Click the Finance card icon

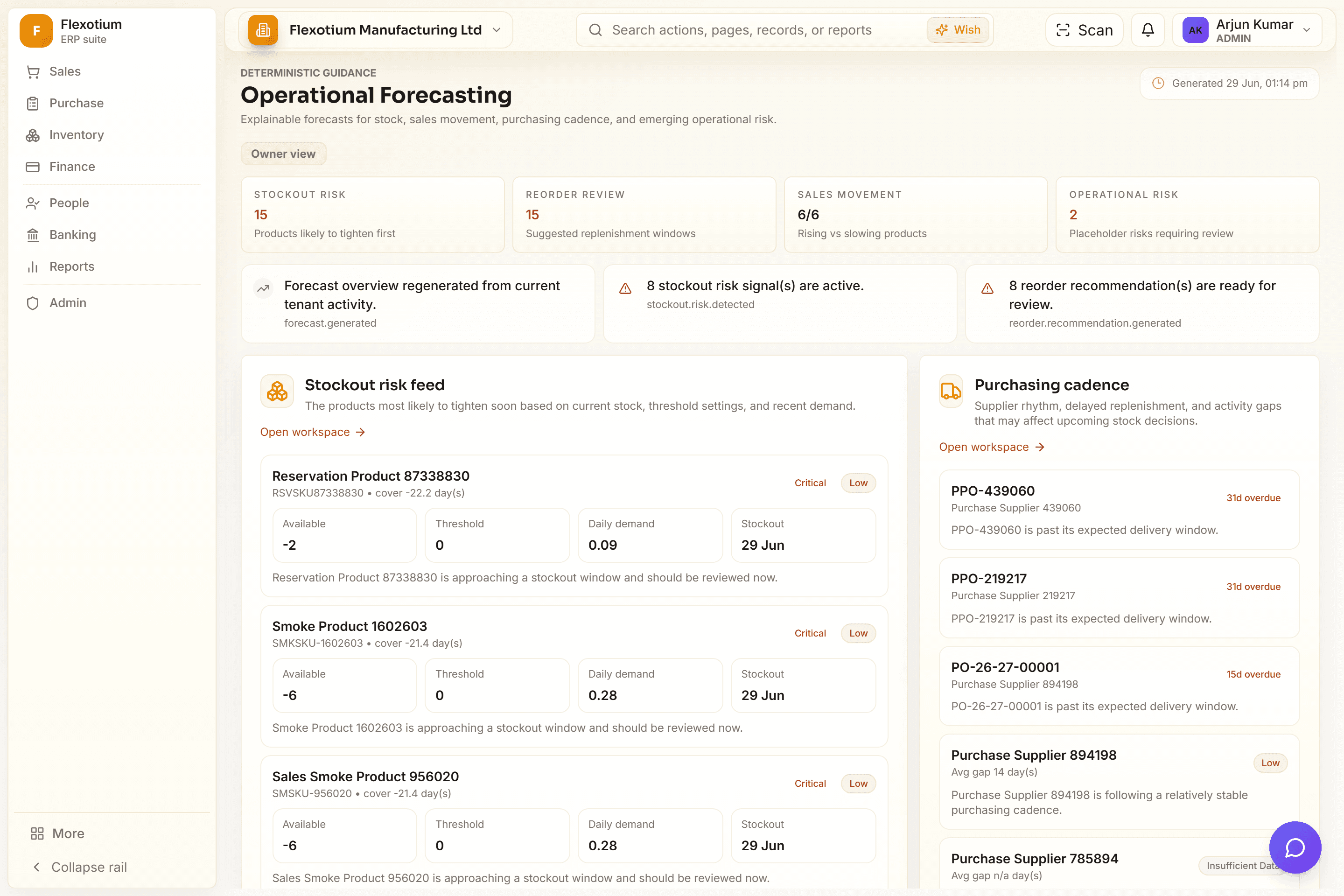click(33, 167)
